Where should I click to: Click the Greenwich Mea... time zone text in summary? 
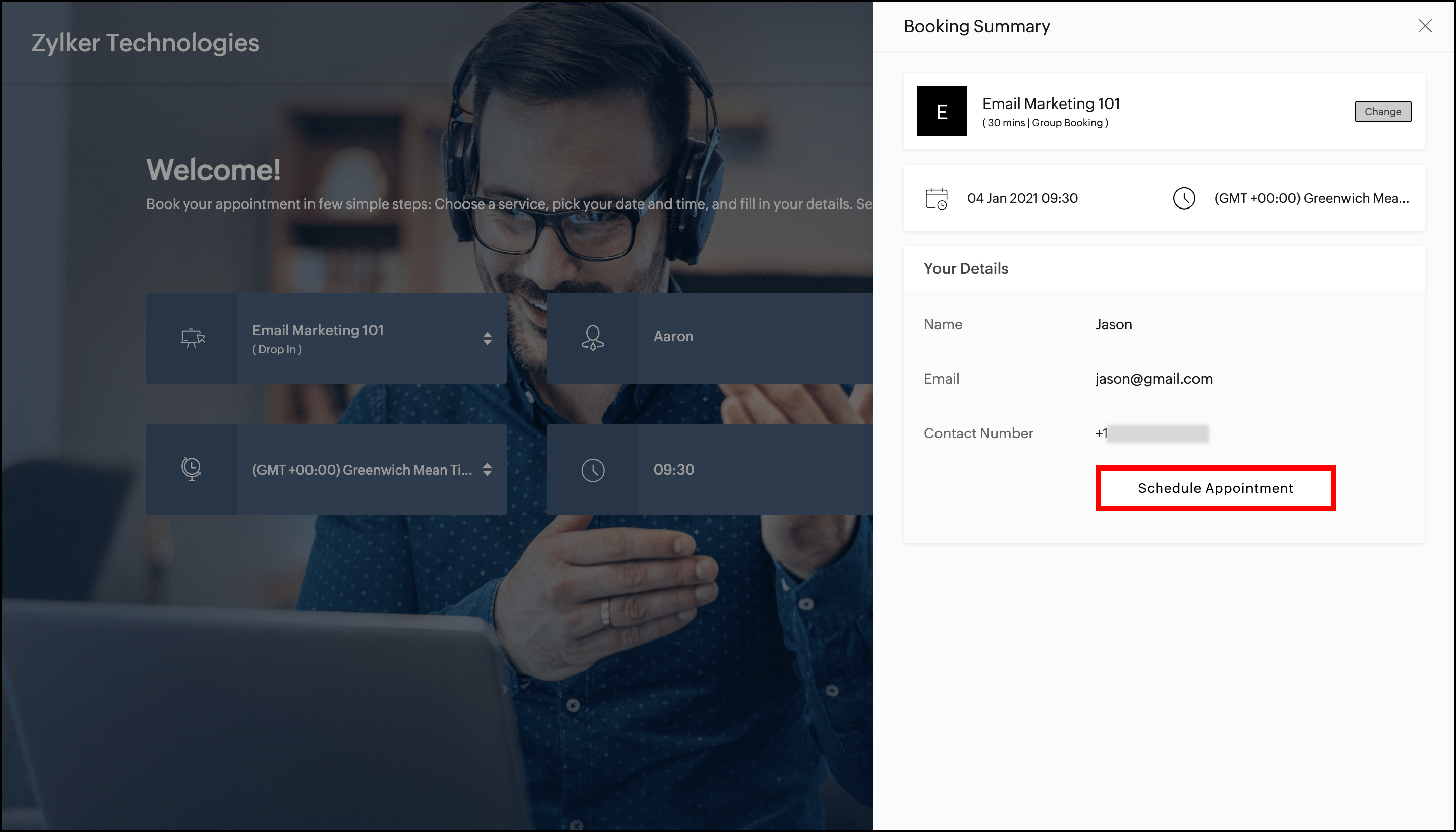click(1311, 198)
